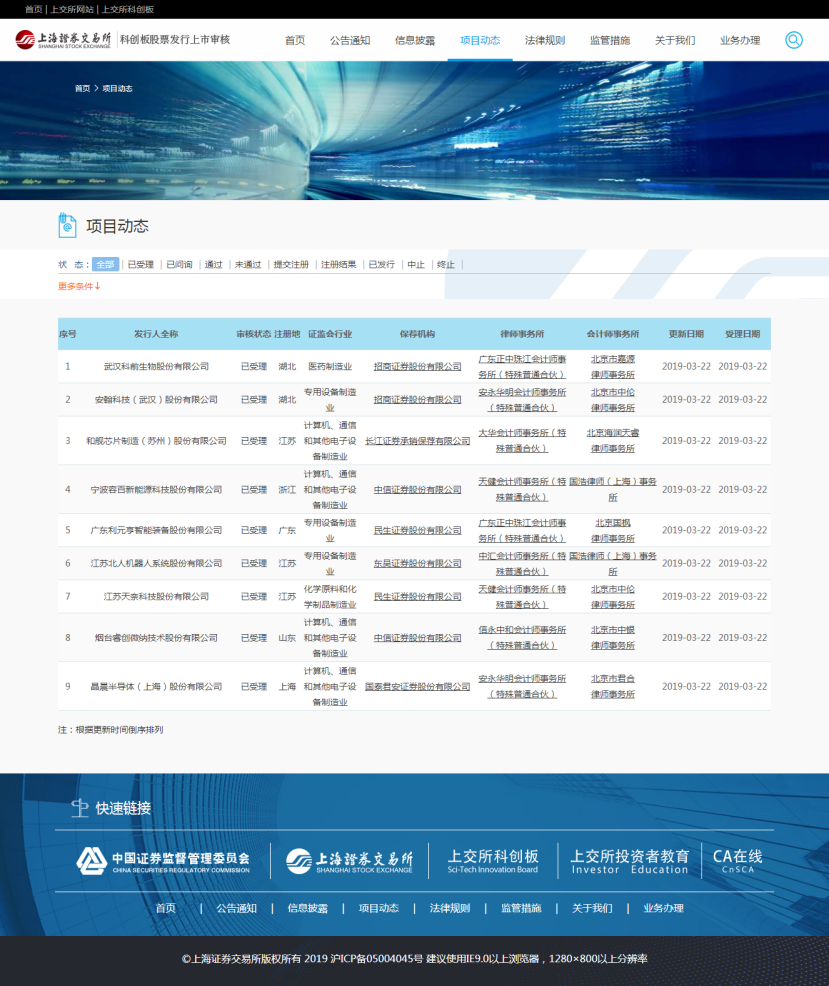This screenshot has height=986, width=829.
Task: Open 信息披露 in main navigation
Action: 415,40
